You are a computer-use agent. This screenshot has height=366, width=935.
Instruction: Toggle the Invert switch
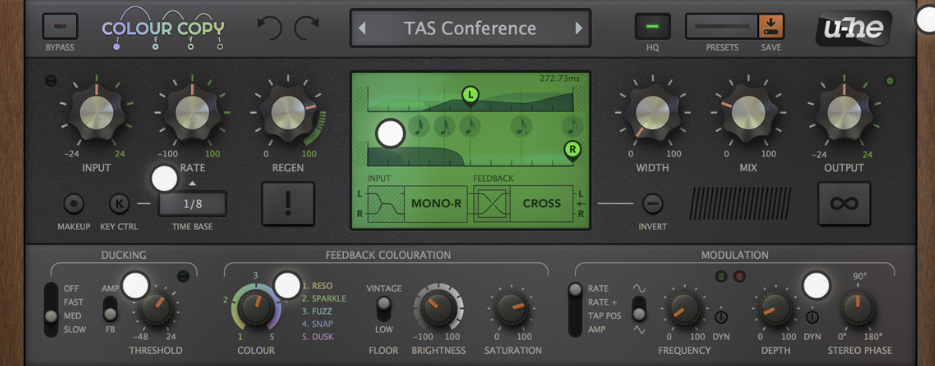click(652, 204)
